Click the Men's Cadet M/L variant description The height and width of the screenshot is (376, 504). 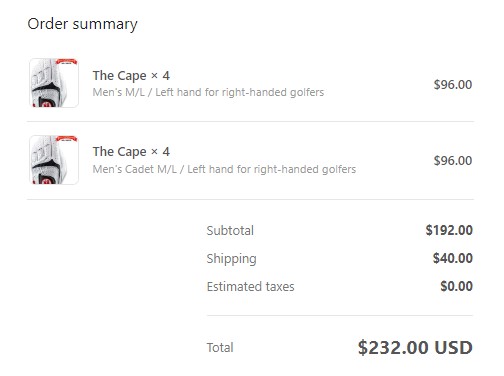[224, 169]
